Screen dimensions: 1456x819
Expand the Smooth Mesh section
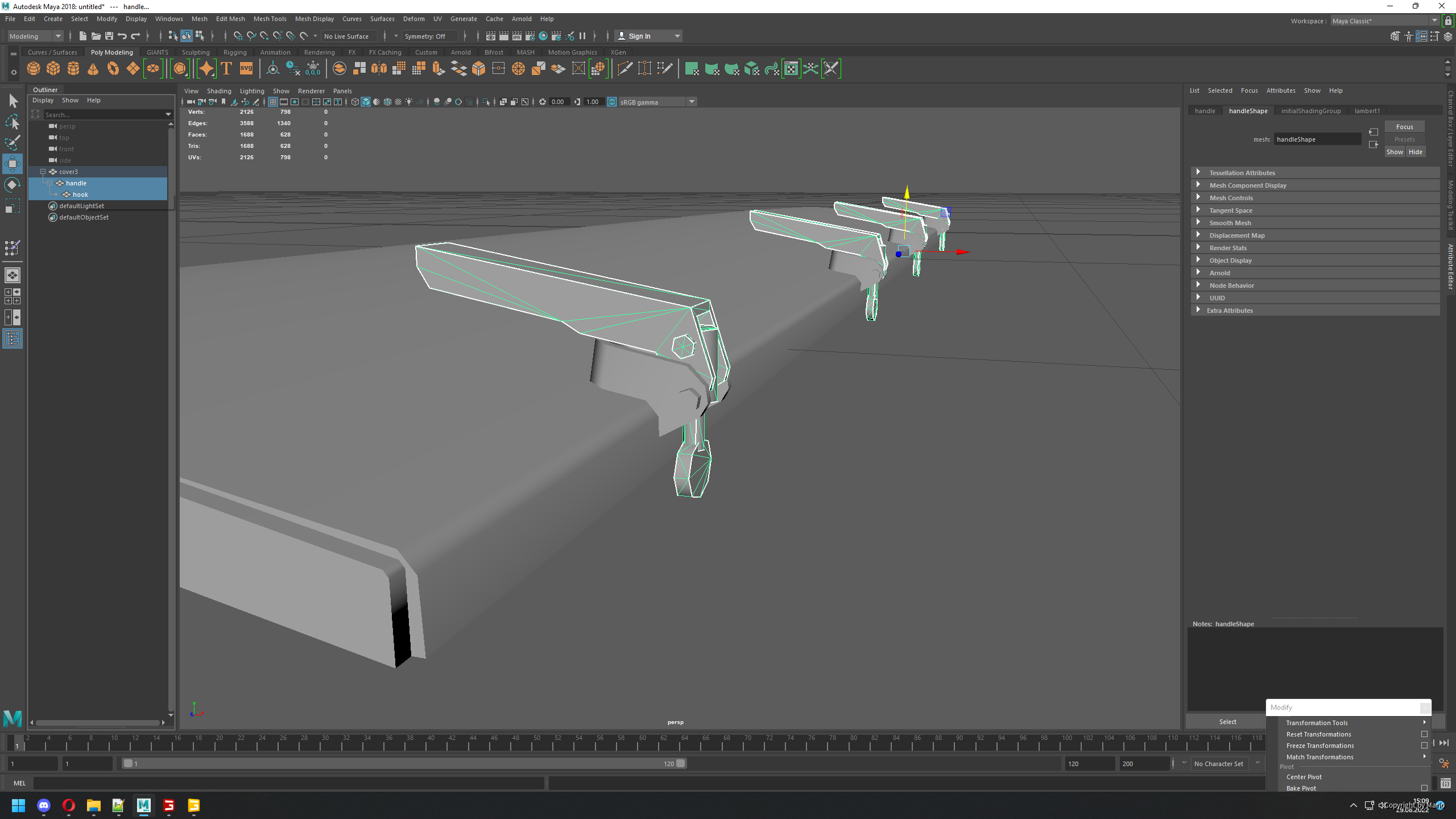coord(1315,222)
